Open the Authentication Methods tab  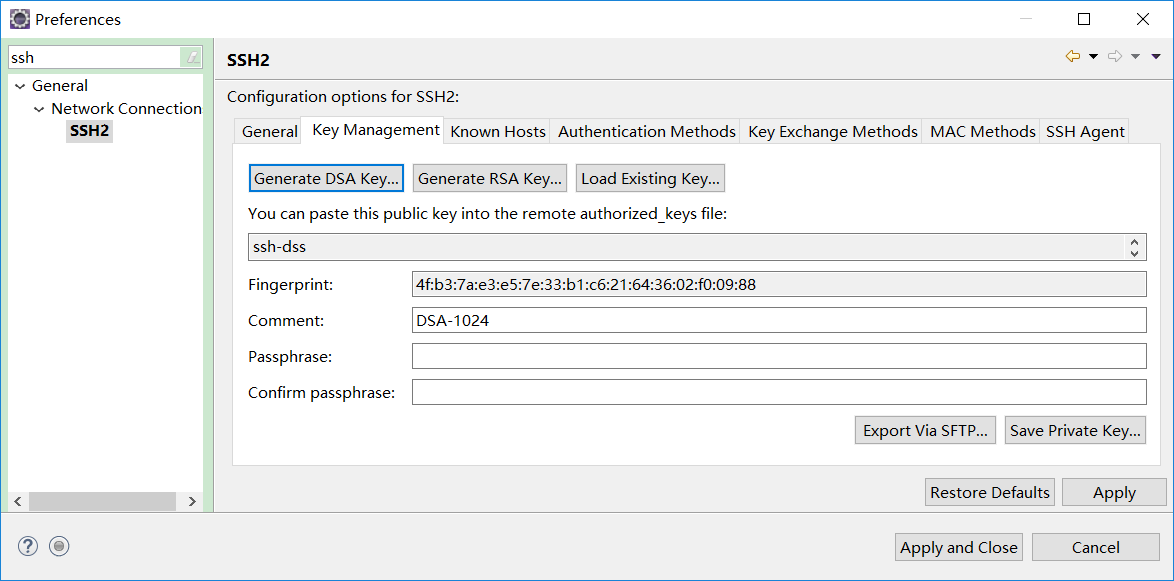point(647,131)
